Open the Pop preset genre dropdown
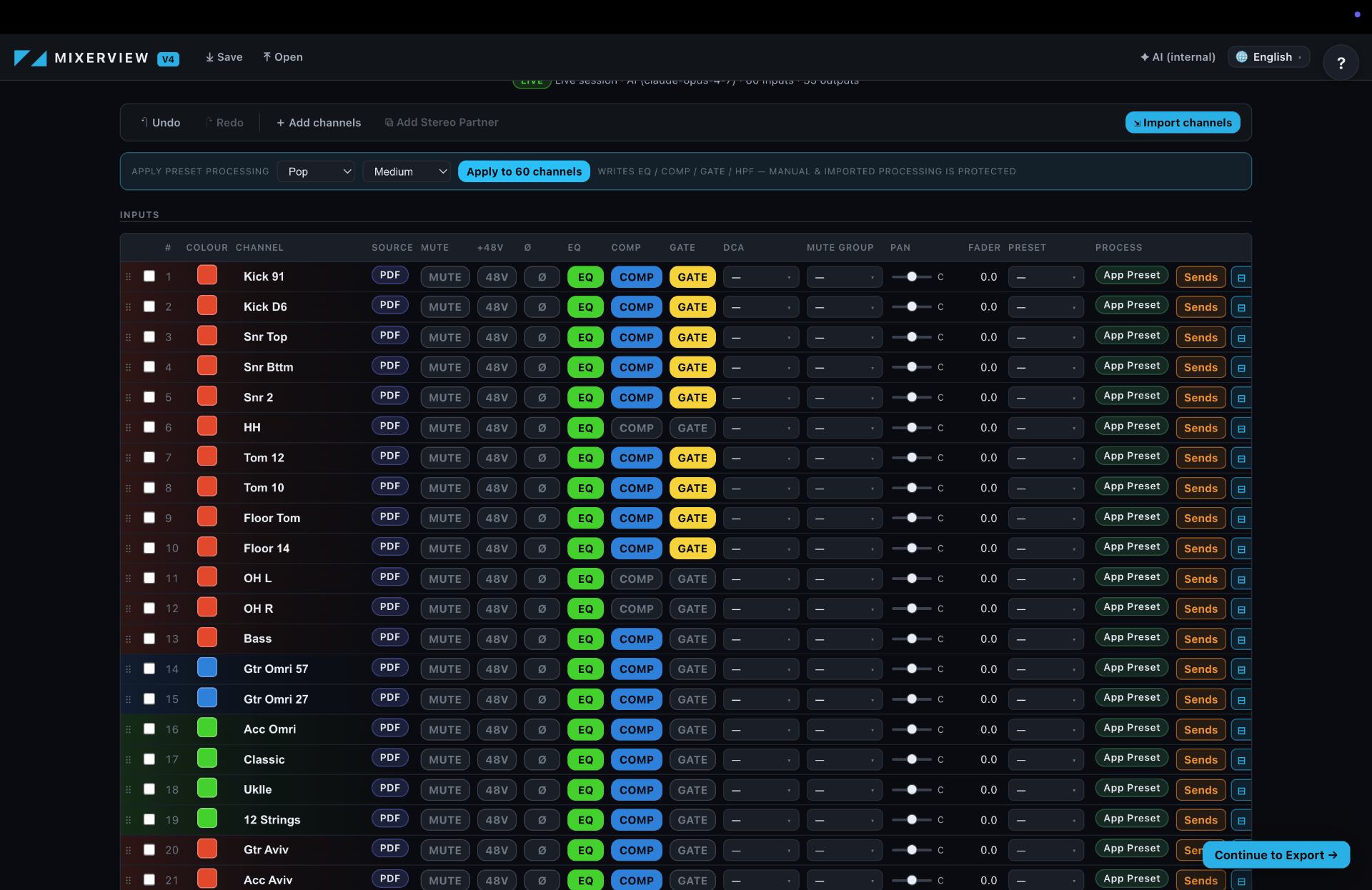Image resolution: width=1372 pixels, height=890 pixels. point(316,171)
